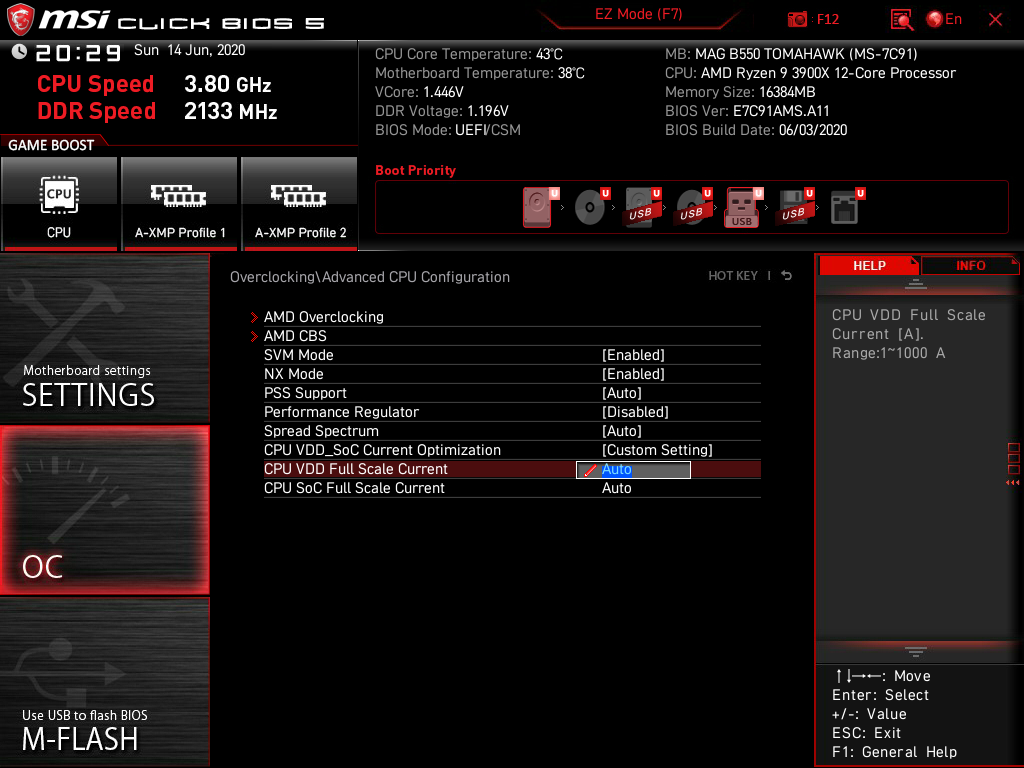Switch to EZ Mode (F7)

(x=639, y=15)
